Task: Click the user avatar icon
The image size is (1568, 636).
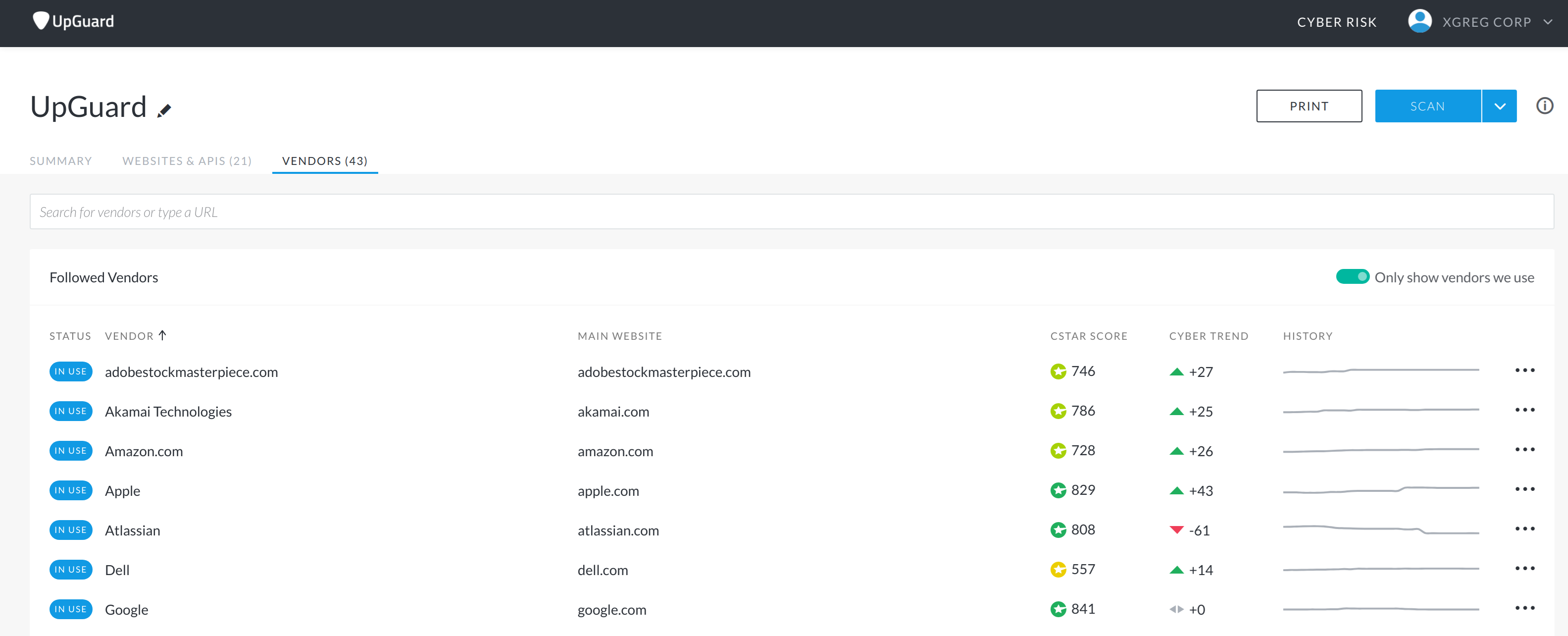Action: point(1419,21)
